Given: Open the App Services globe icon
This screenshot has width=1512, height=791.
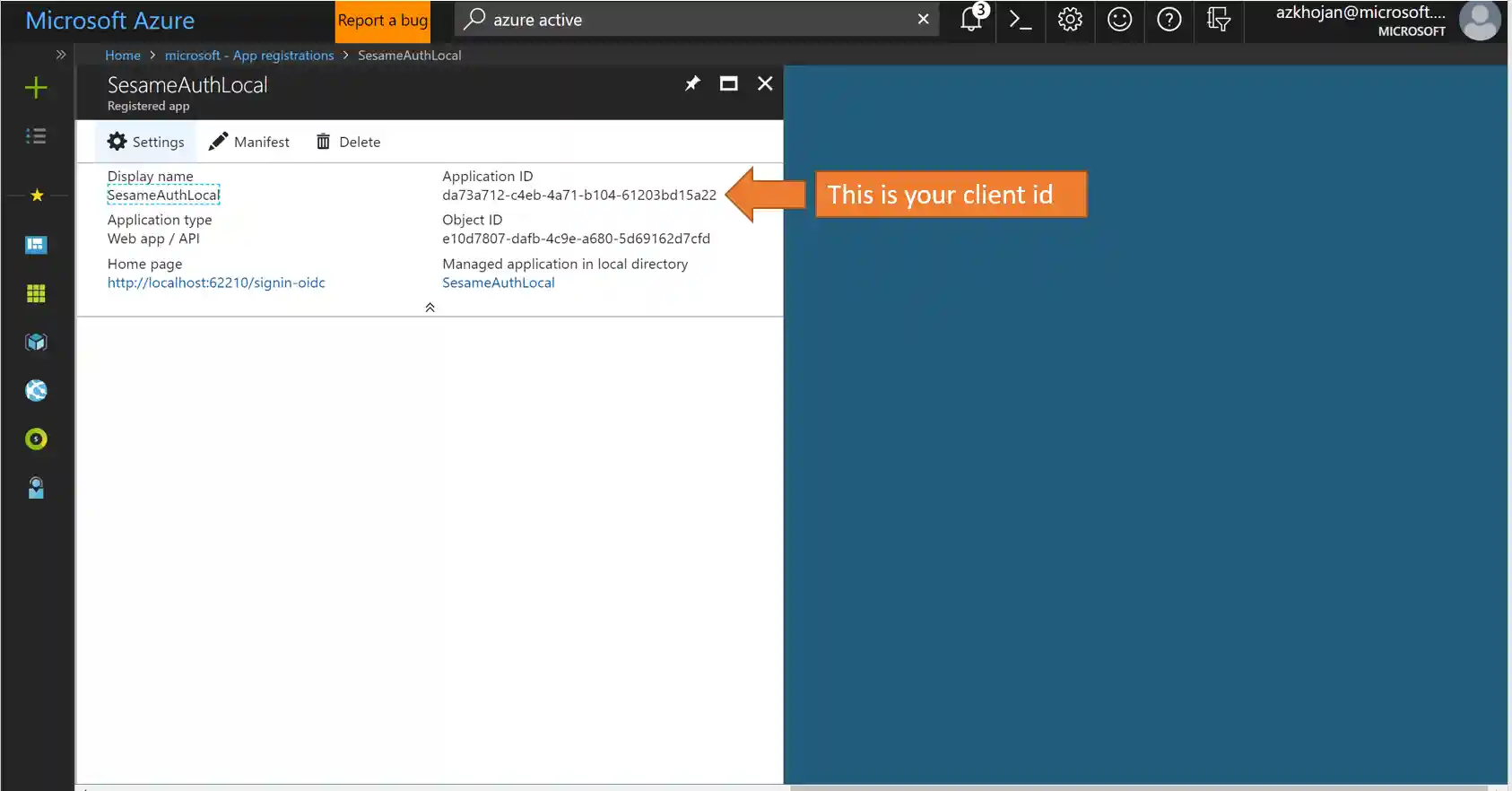Looking at the screenshot, I should (36, 390).
